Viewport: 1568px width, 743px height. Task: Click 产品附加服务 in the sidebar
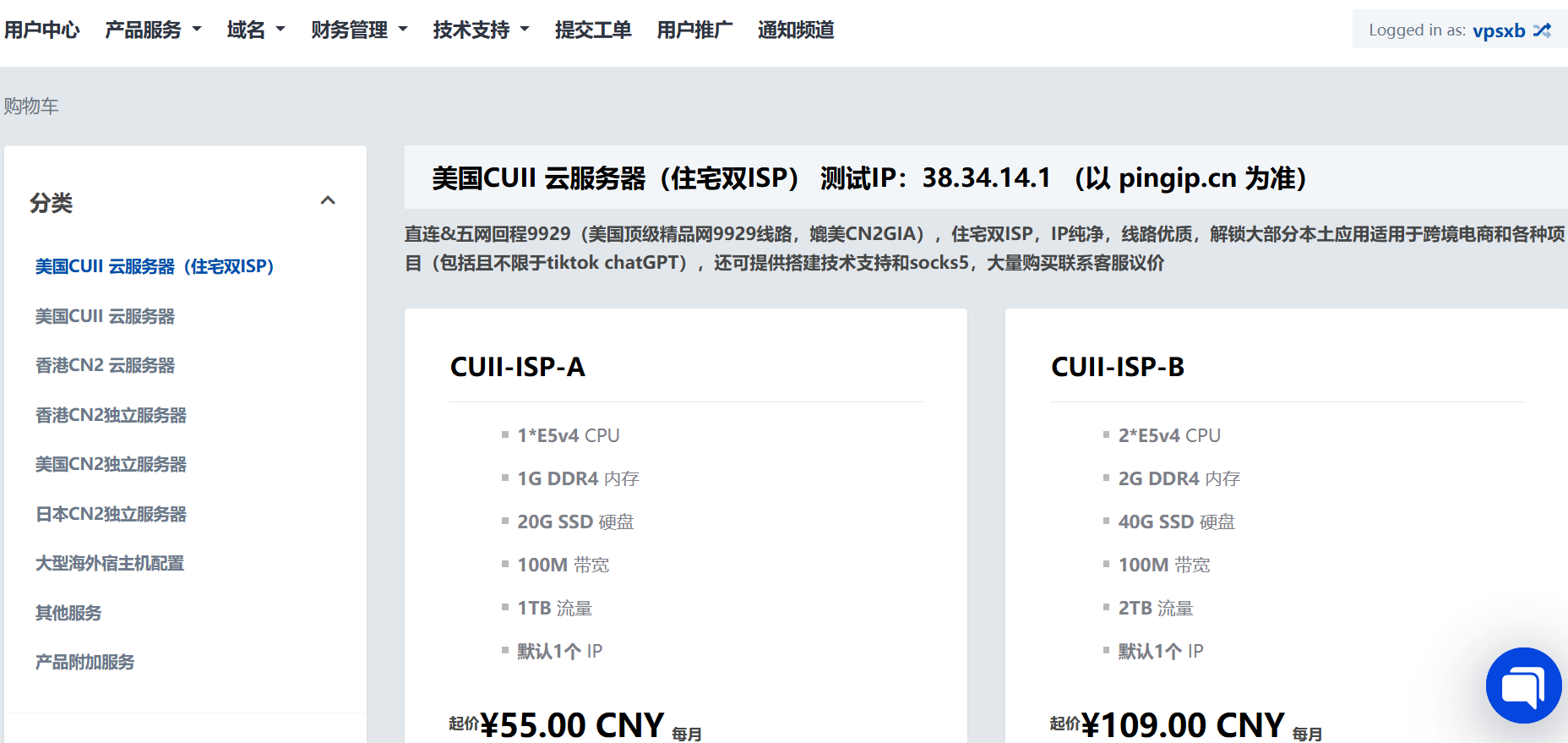tap(84, 662)
